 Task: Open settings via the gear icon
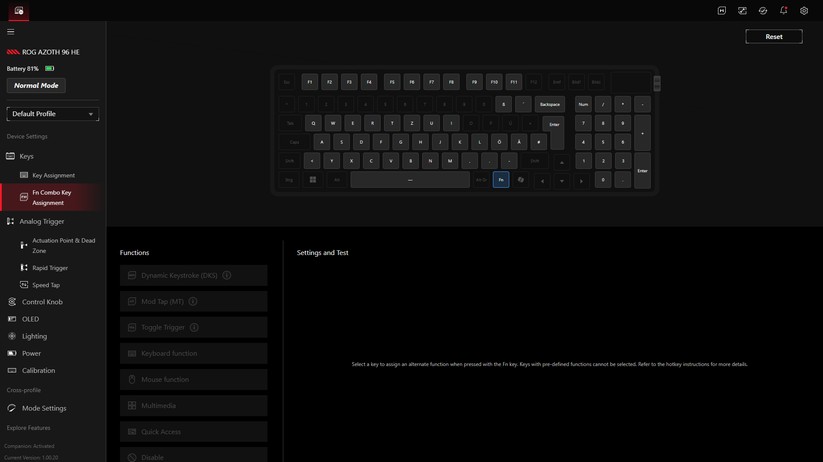[x=804, y=11]
